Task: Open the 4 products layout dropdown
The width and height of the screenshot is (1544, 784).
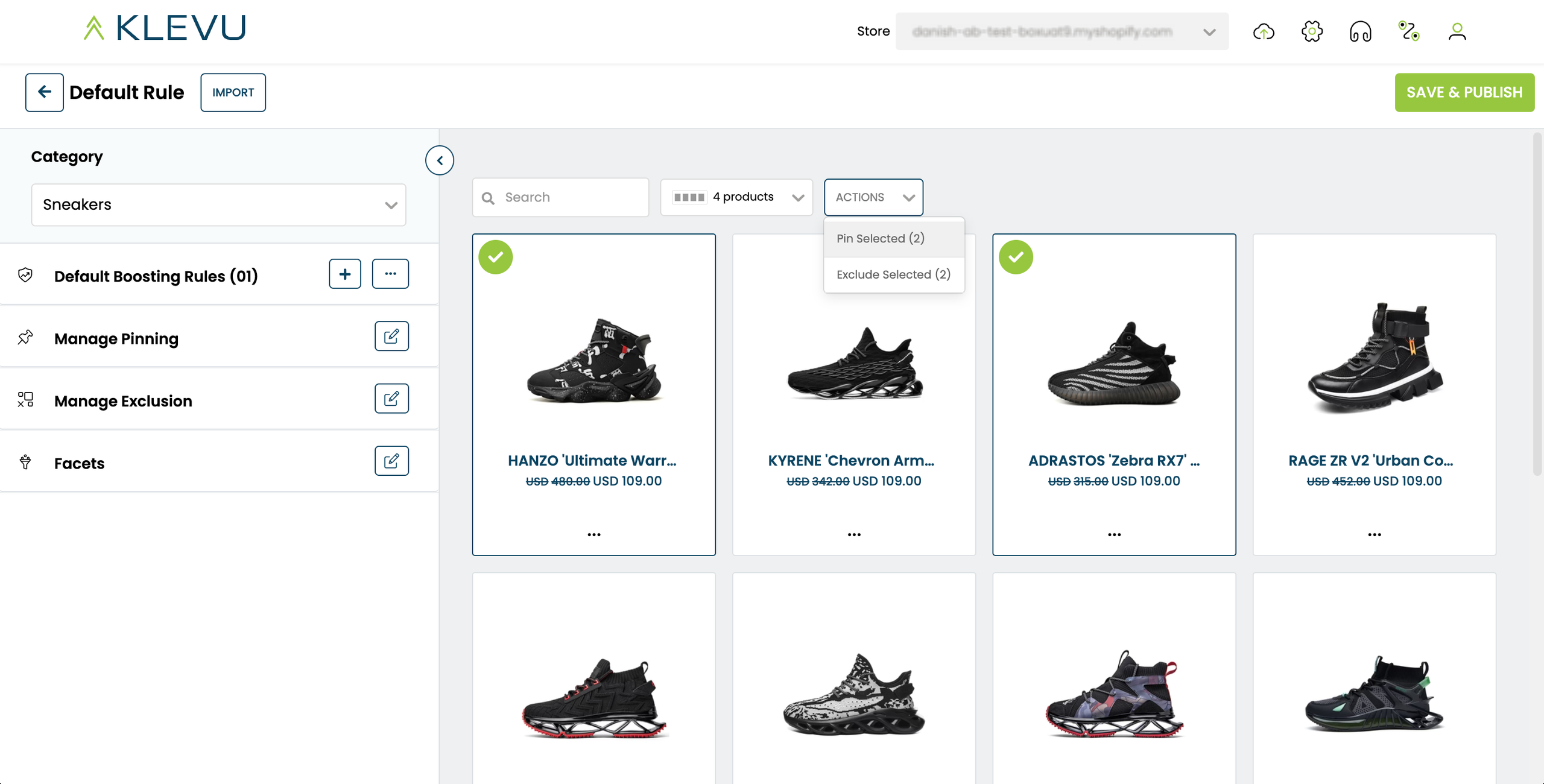Action: coord(736,197)
